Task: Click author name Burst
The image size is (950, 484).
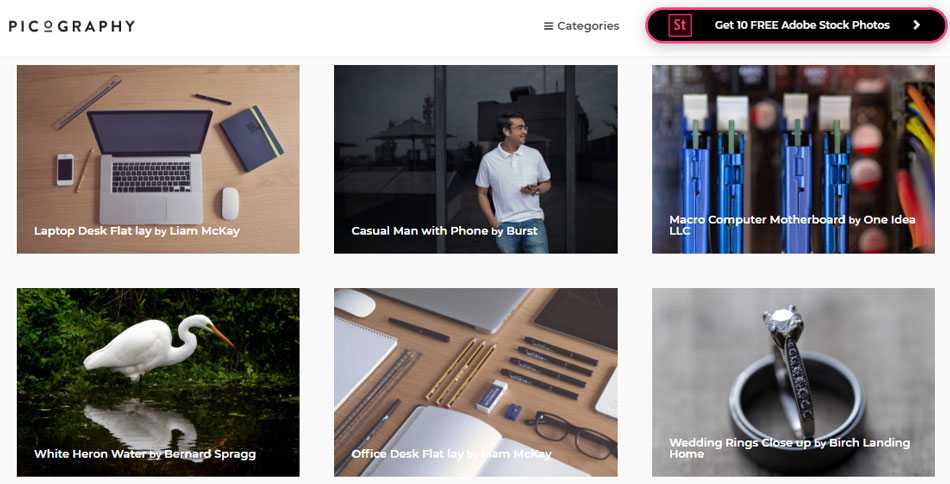Action: [x=522, y=231]
